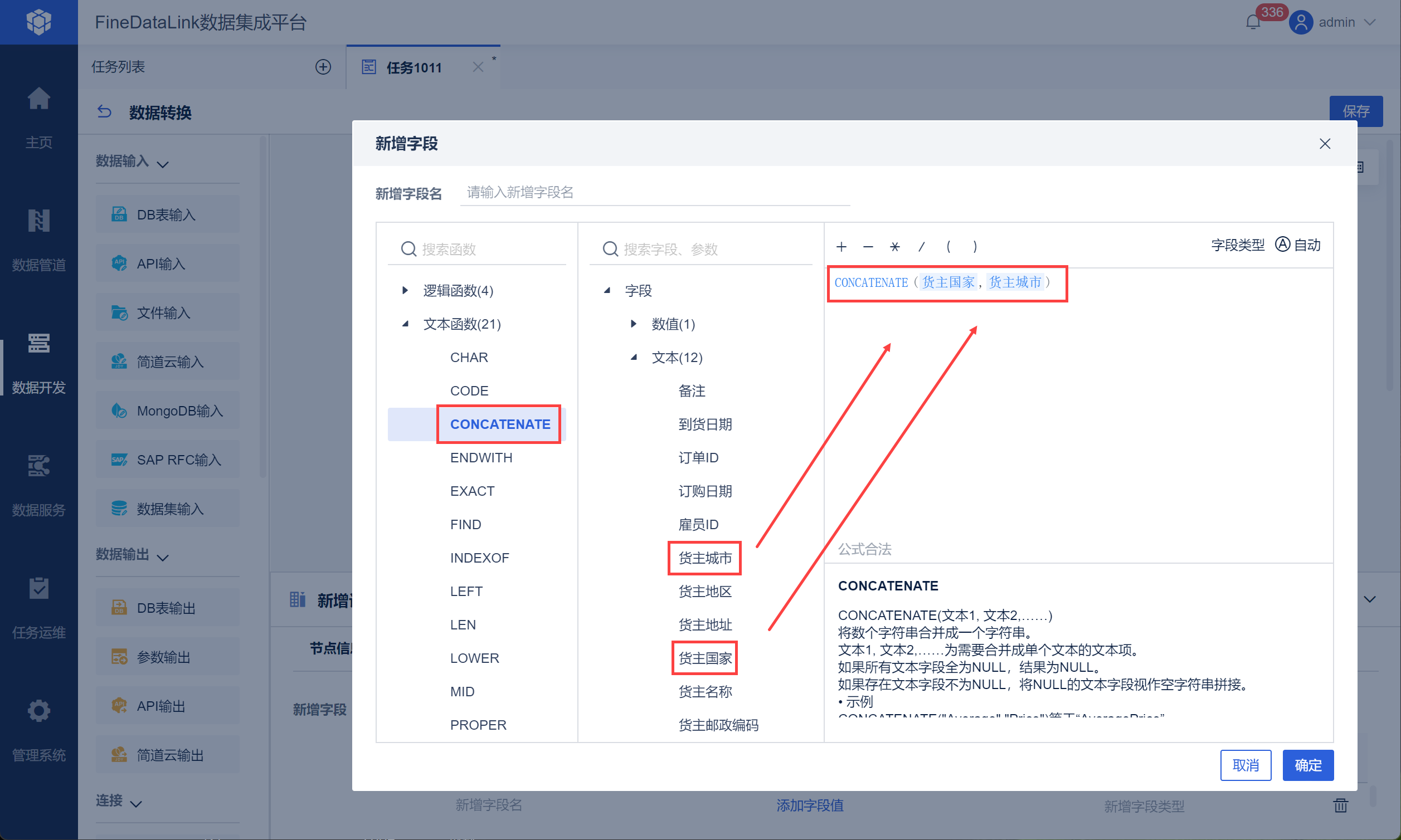Click the 确定 button
The width and height of the screenshot is (1401, 840).
[1307, 765]
